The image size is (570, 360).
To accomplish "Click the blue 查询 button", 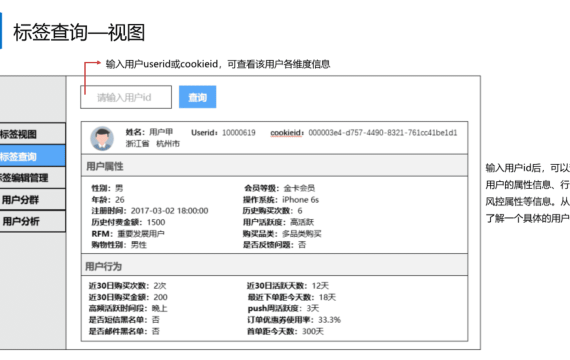I will point(197,97).
